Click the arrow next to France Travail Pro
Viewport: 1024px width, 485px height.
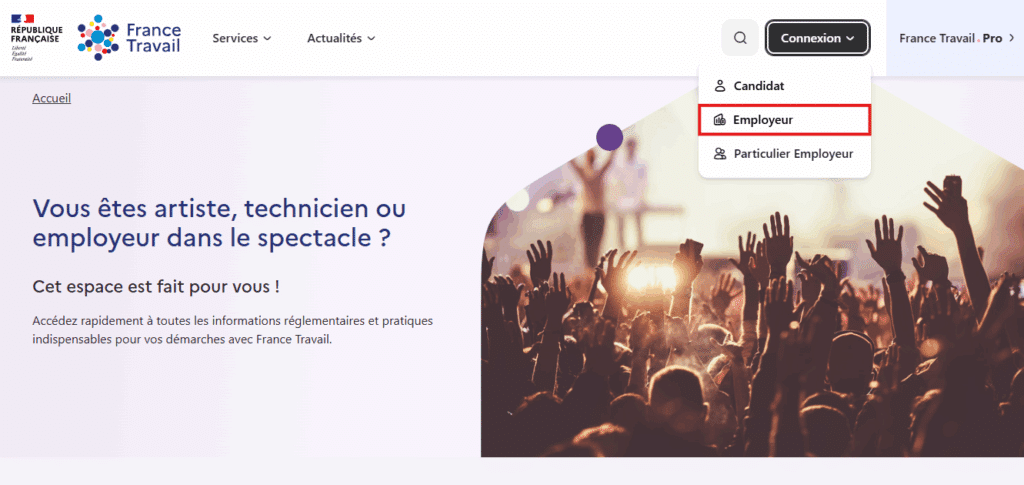(x=1012, y=38)
